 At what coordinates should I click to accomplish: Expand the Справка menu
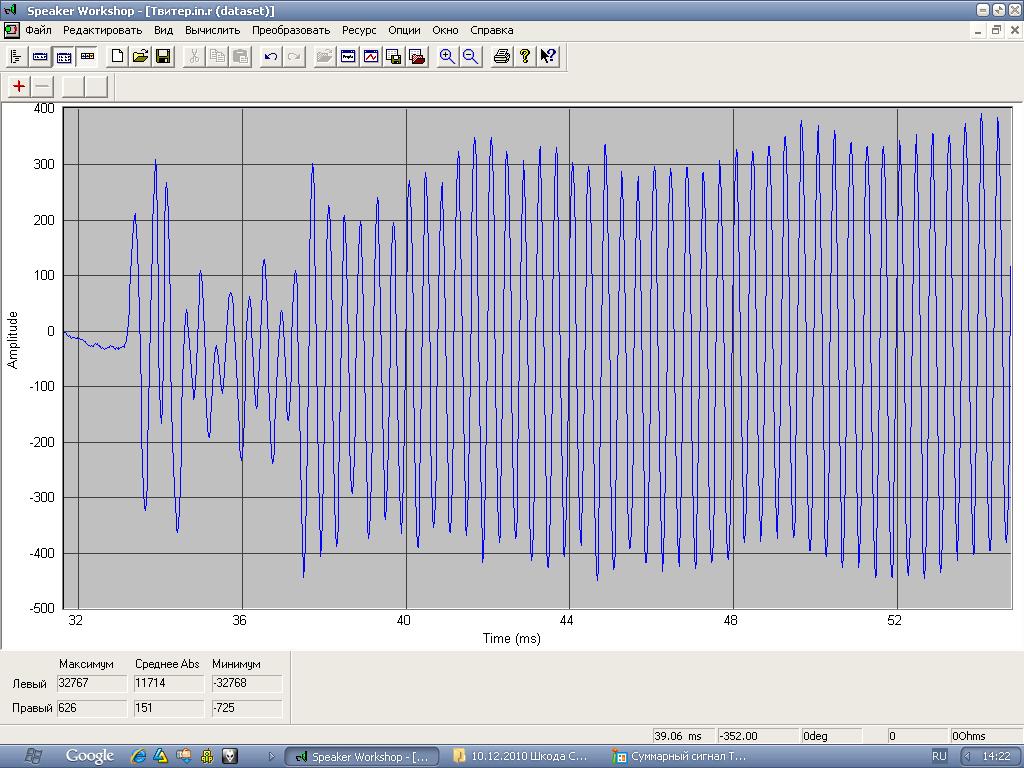pos(492,30)
